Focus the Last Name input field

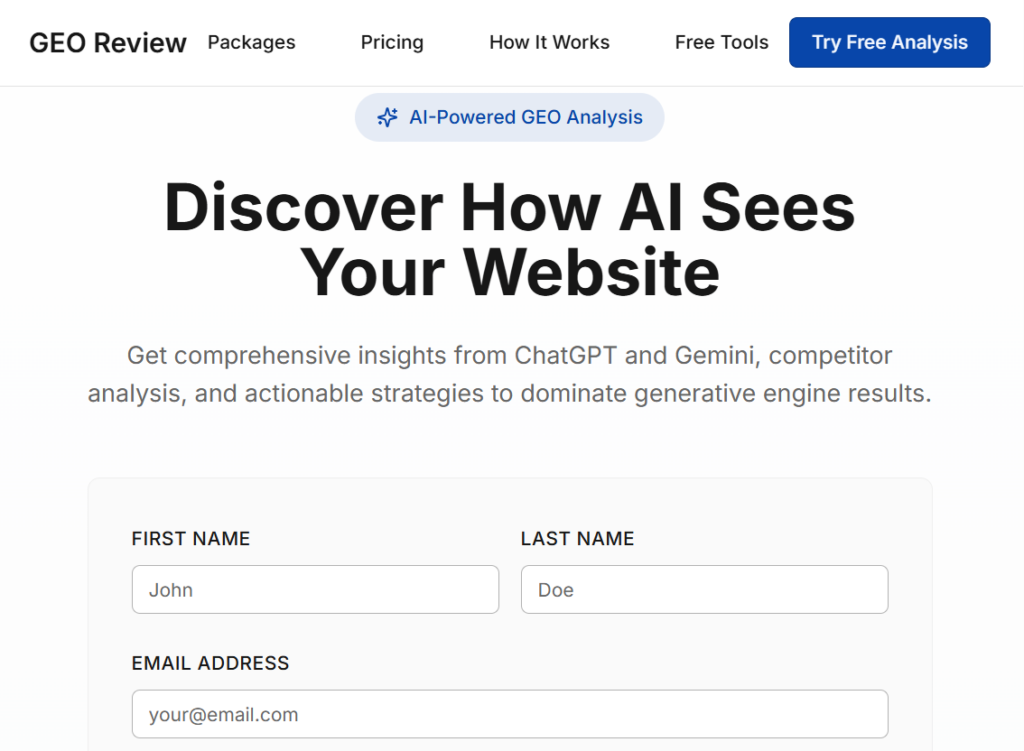click(x=704, y=590)
